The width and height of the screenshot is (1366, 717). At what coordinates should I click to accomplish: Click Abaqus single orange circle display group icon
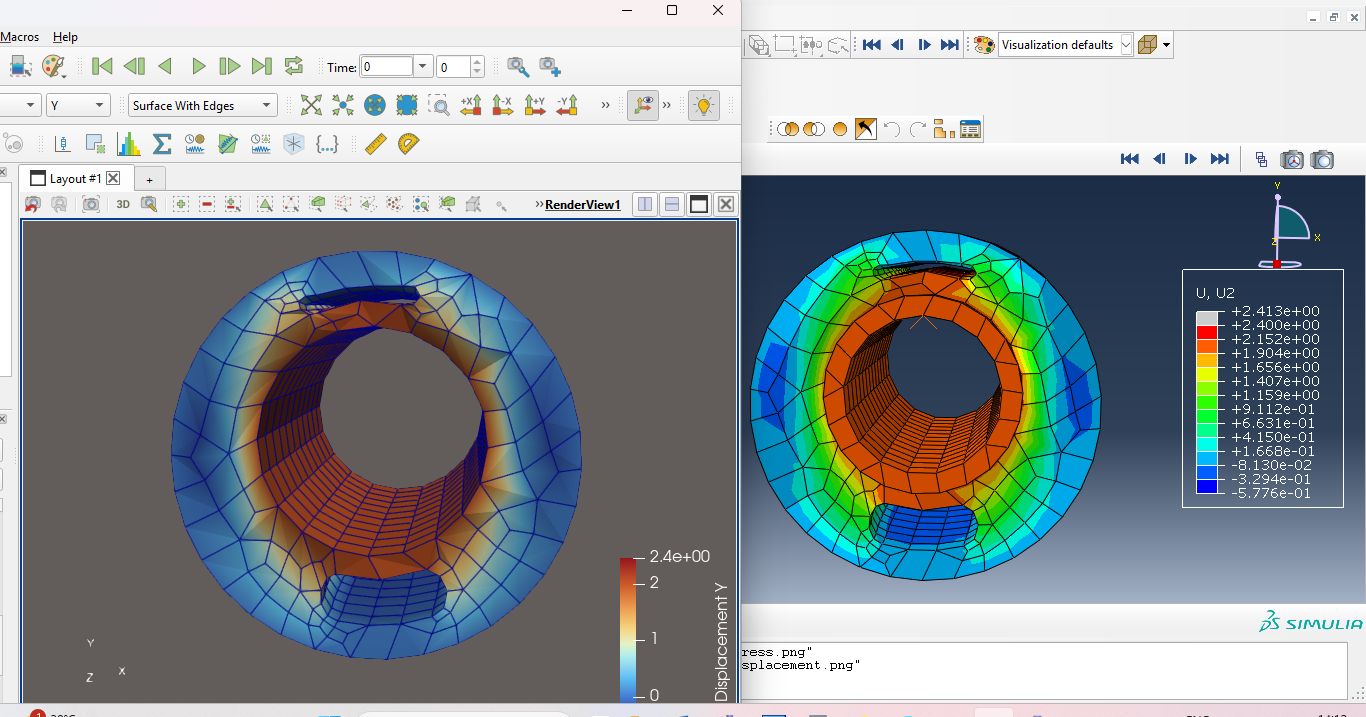[x=840, y=129]
